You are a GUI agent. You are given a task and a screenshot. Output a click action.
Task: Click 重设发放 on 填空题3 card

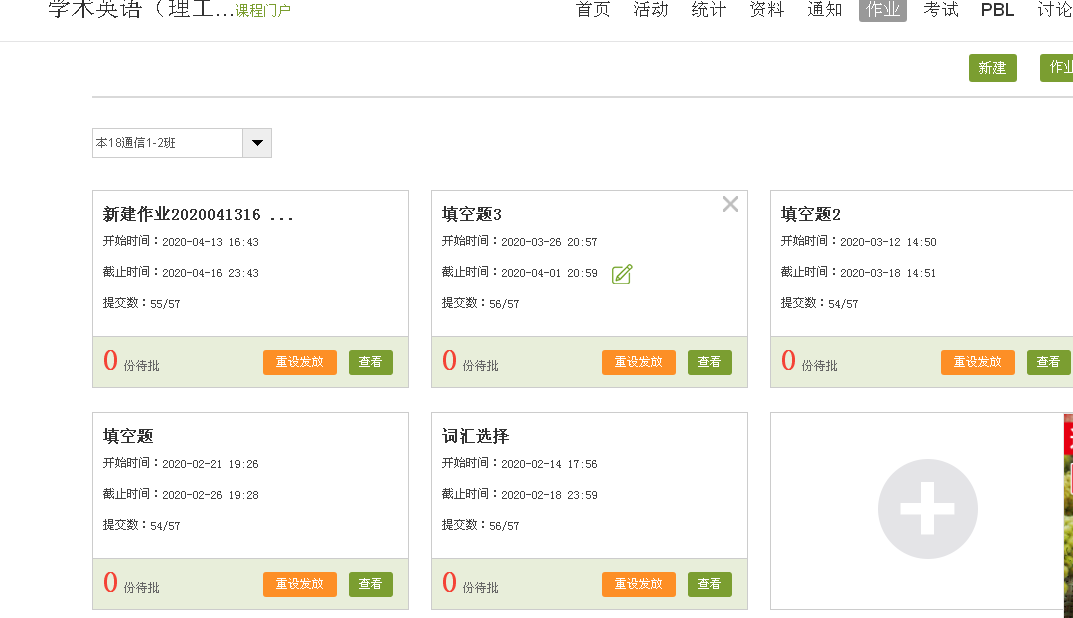pos(638,362)
